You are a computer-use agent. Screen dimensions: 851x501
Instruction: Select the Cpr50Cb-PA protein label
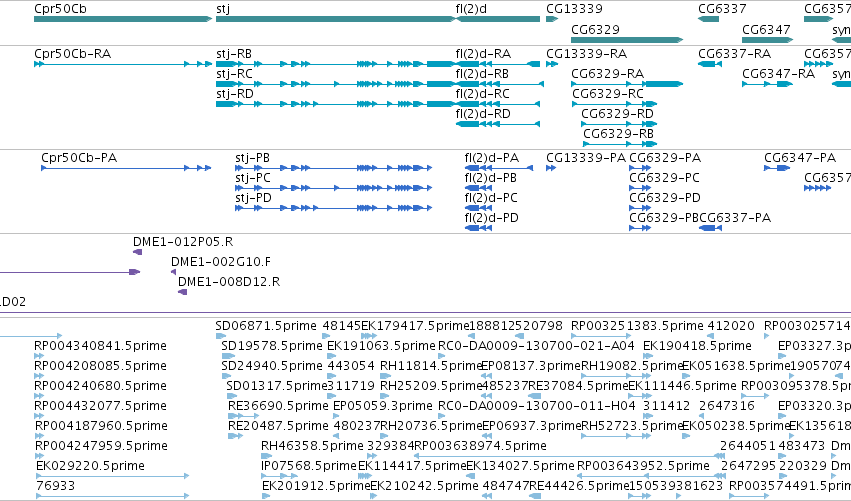(79, 158)
